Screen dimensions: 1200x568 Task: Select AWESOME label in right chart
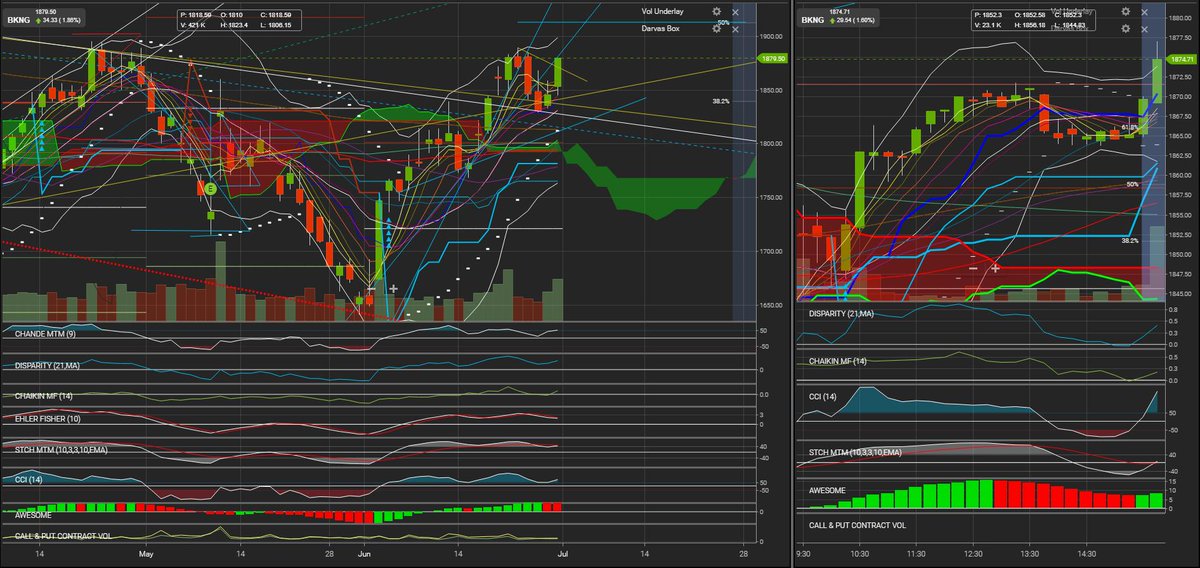point(828,491)
